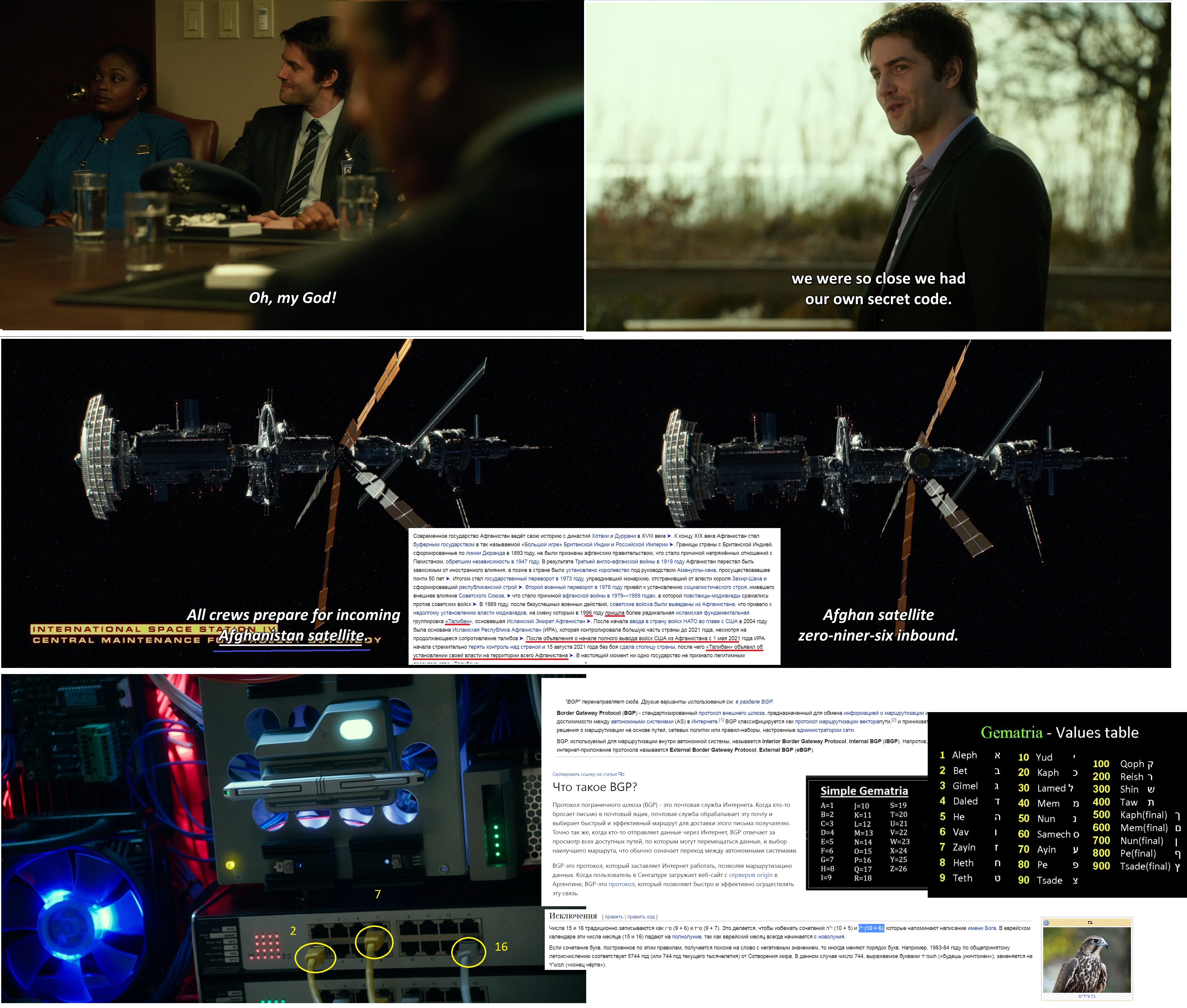1187x1008 pixels.
Task: Click the chain link icon beside Скопировать ссылку
Action: [622, 774]
